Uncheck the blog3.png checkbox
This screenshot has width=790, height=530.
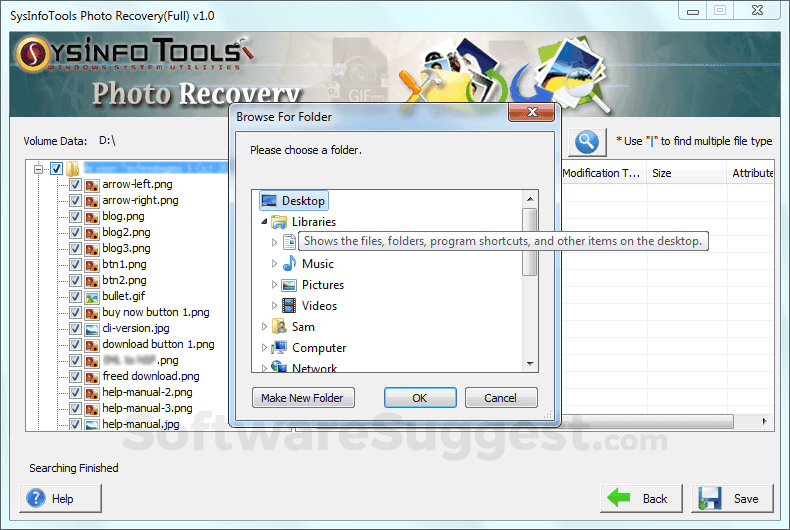pyautogui.click(x=75, y=249)
